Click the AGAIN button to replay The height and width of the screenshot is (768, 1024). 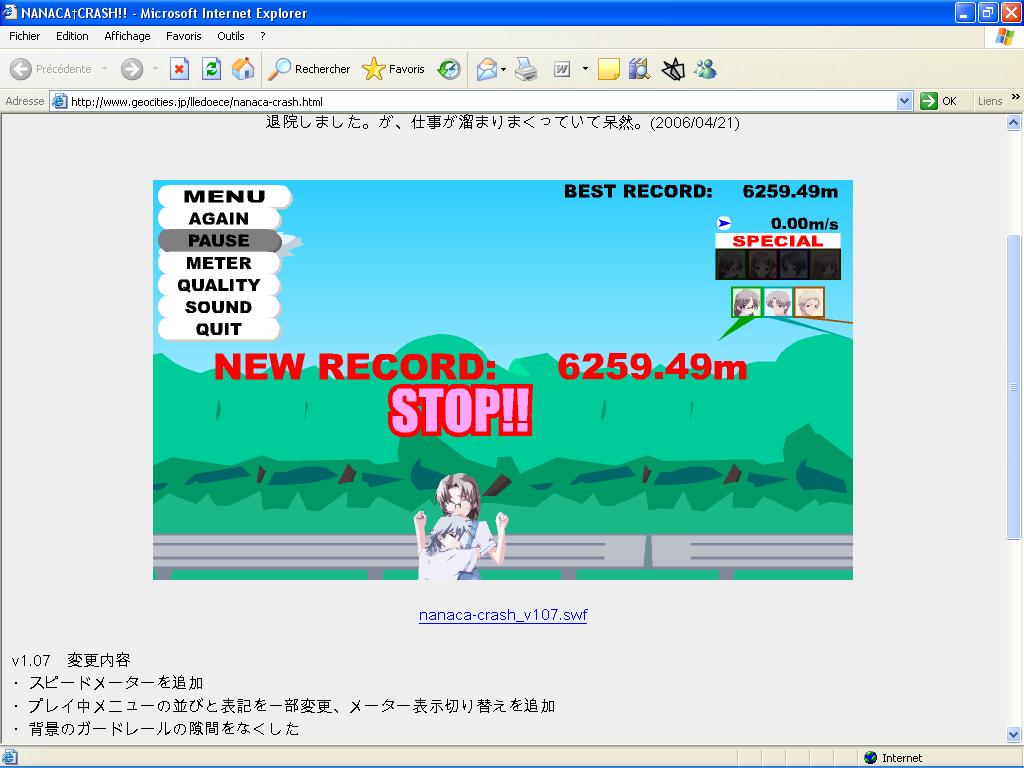(x=219, y=219)
